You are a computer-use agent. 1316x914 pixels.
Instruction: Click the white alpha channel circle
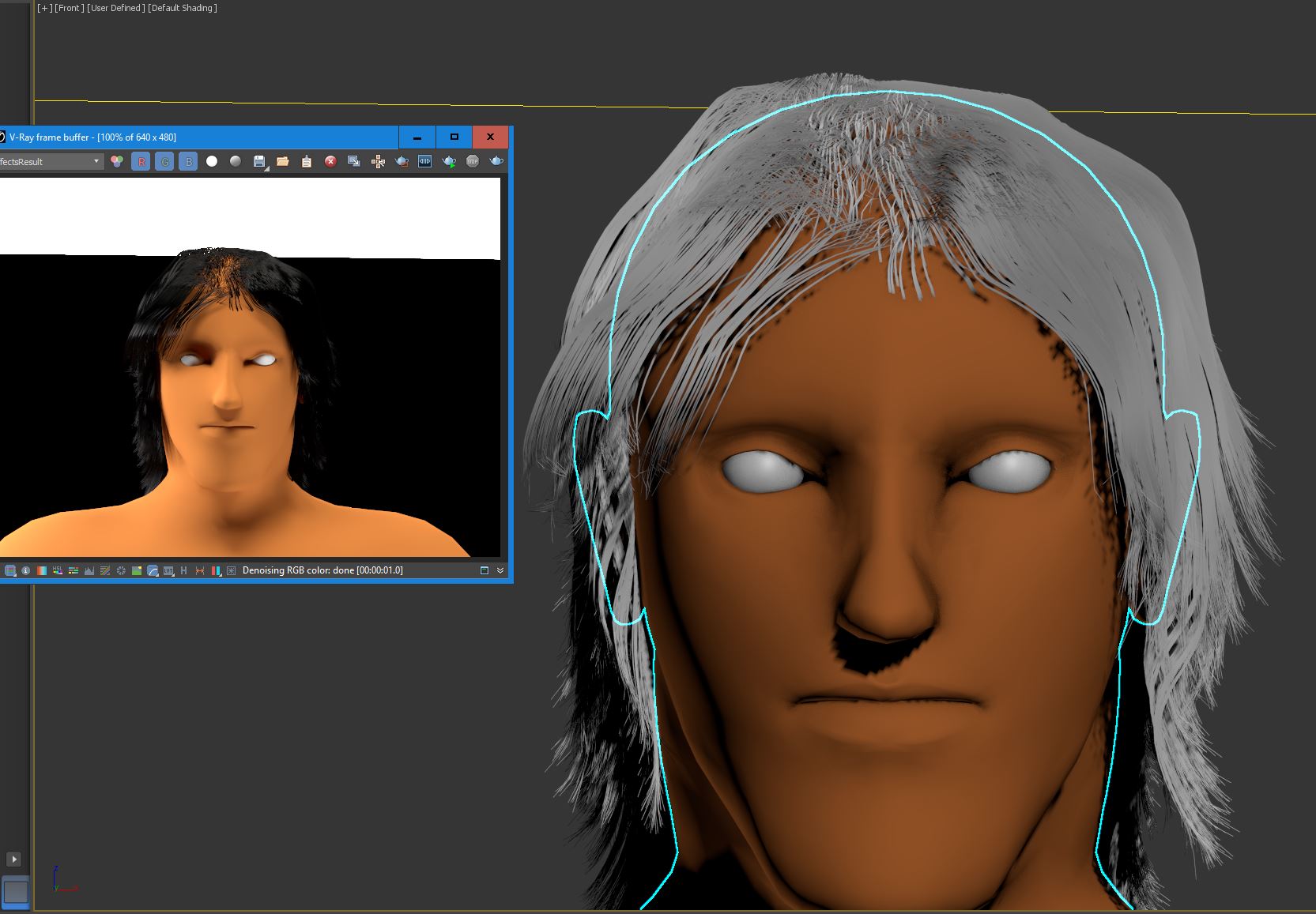212,161
